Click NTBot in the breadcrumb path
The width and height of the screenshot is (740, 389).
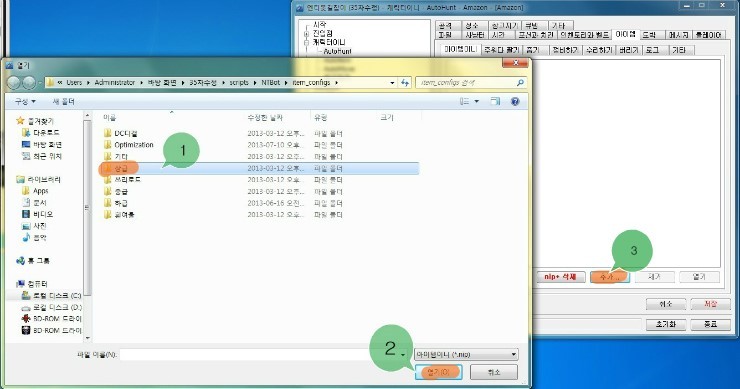271,83
